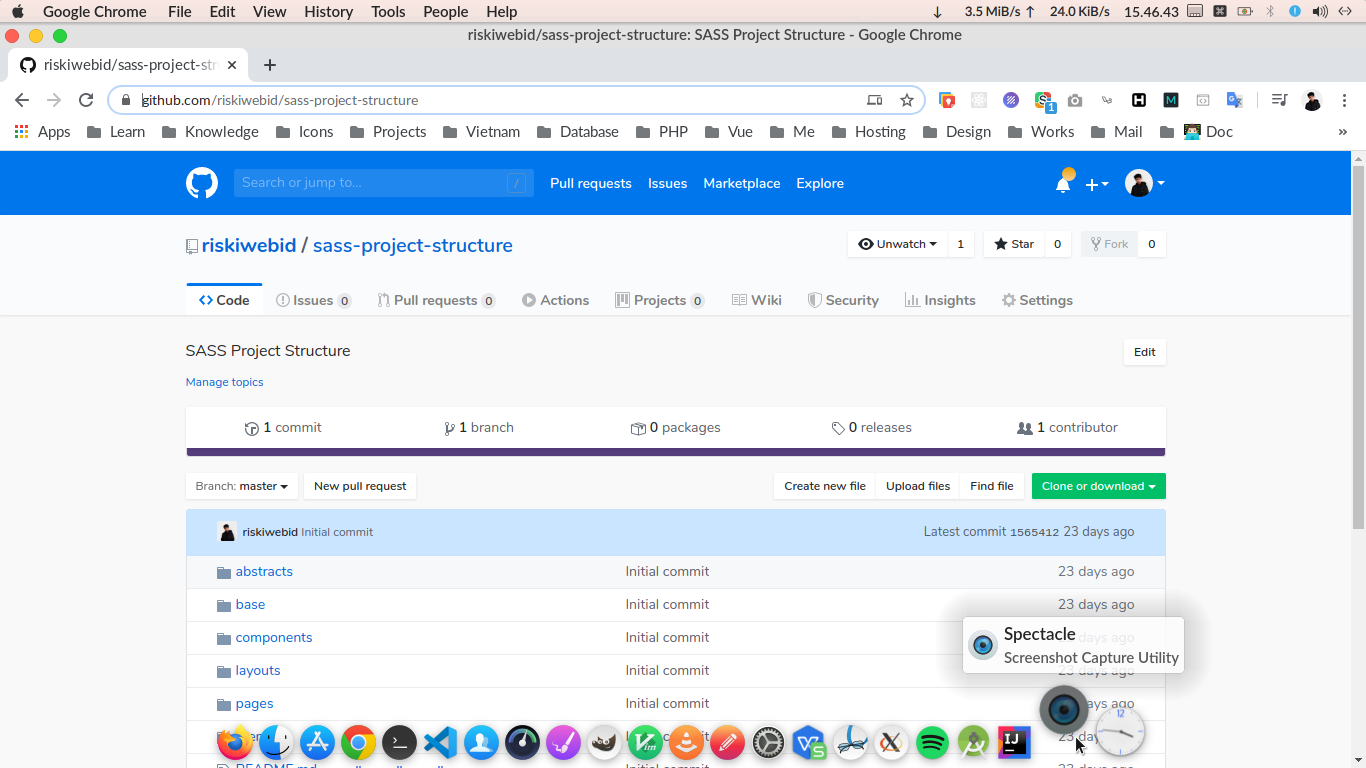
Task: Click the Bluetooth icon in menu bar
Action: [1270, 12]
